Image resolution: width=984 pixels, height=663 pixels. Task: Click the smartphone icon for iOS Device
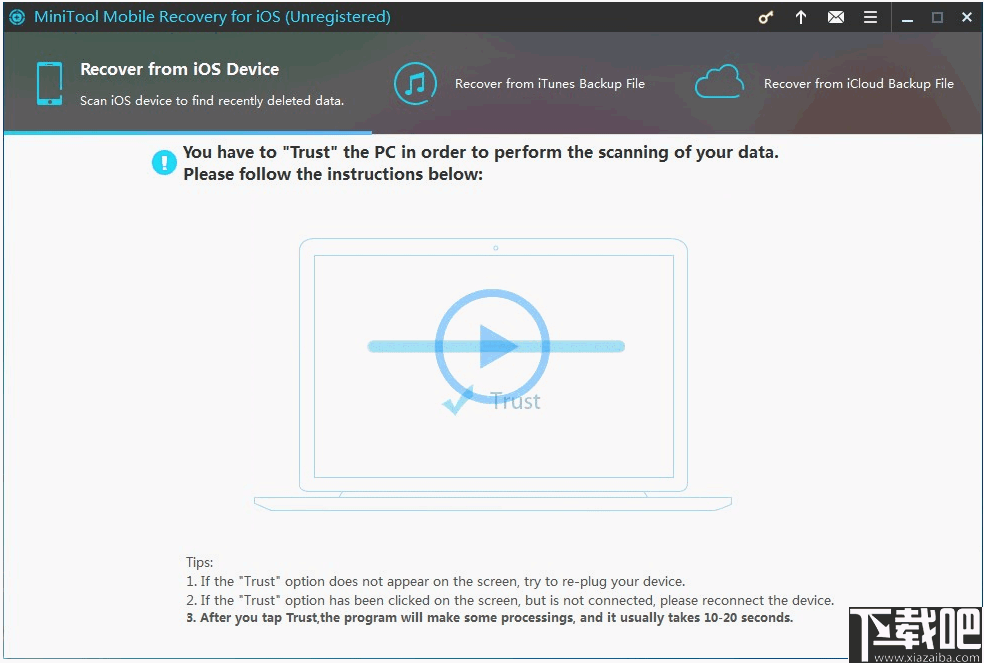[50, 84]
